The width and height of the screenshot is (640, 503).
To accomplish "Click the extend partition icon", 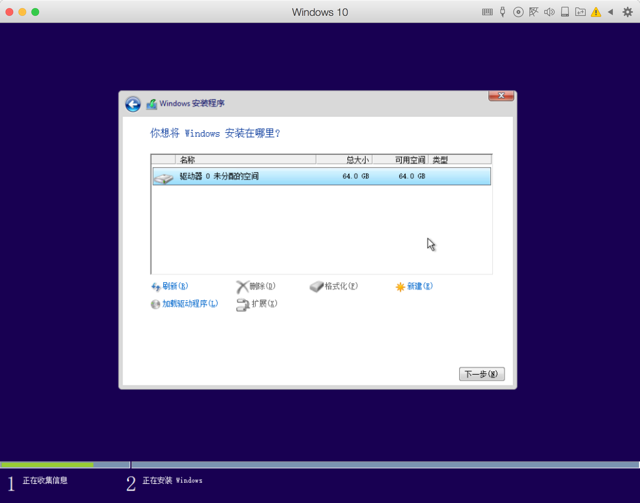I will click(242, 305).
